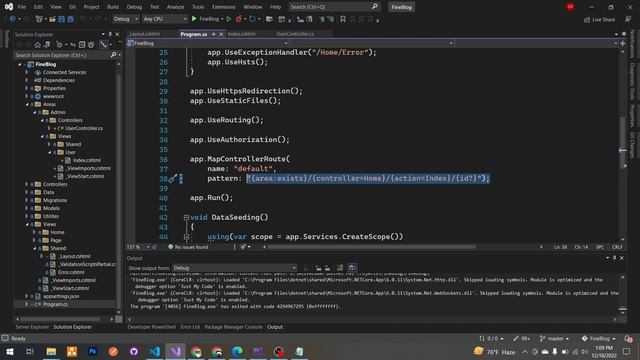Image resolution: width=640 pixels, height=360 pixels.
Task: Open the FineBlog startup target dropdown arrow
Action: click(x=222, y=19)
